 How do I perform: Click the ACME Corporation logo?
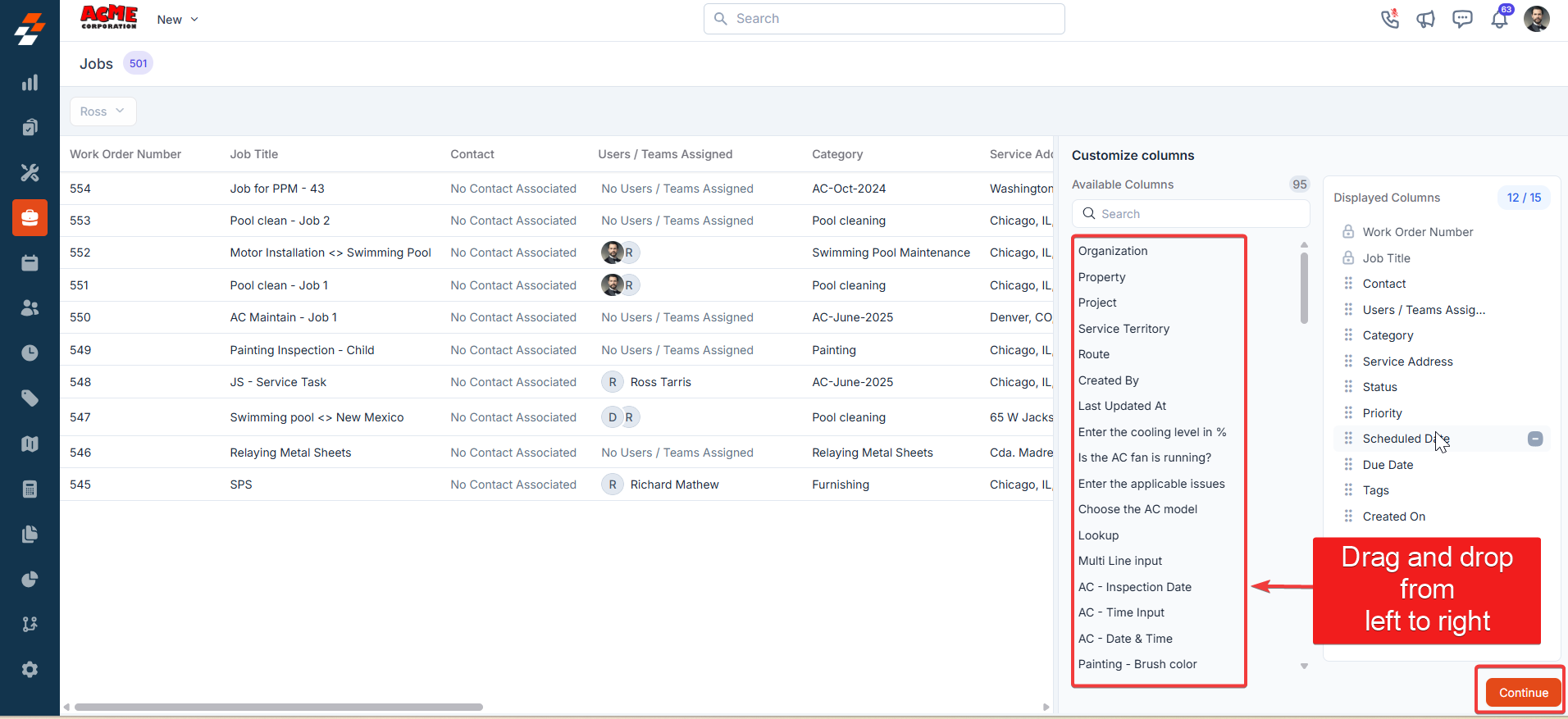point(109,18)
